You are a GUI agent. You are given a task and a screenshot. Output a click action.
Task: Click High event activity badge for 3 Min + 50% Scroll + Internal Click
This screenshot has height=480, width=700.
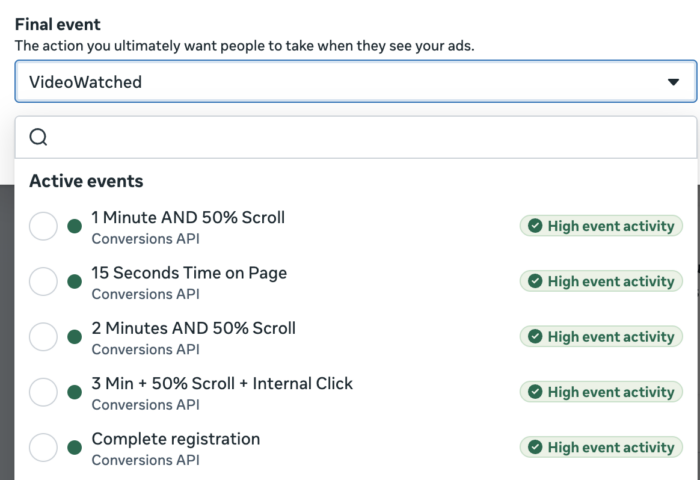tap(601, 392)
